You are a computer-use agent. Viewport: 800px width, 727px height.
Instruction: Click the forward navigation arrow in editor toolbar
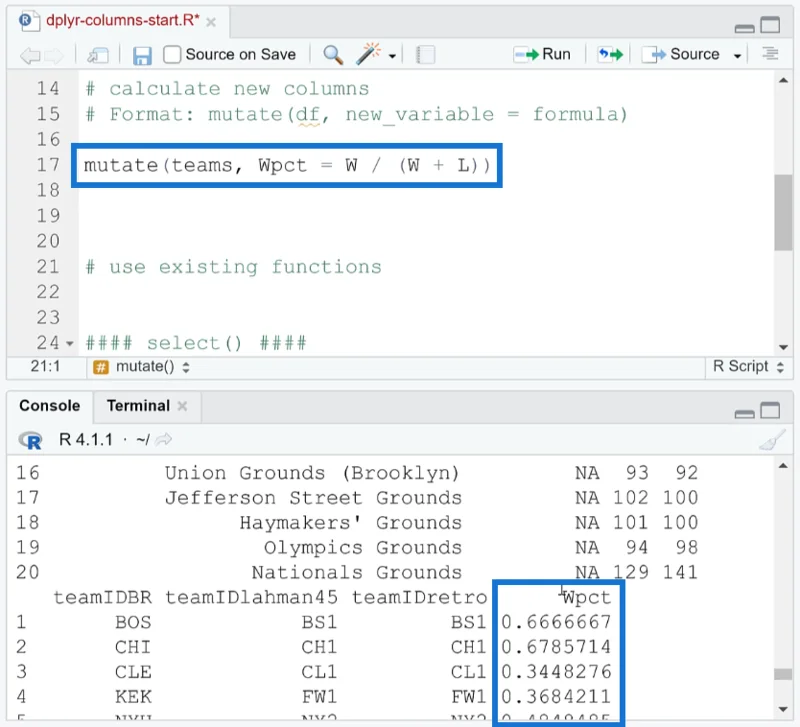click(53, 55)
